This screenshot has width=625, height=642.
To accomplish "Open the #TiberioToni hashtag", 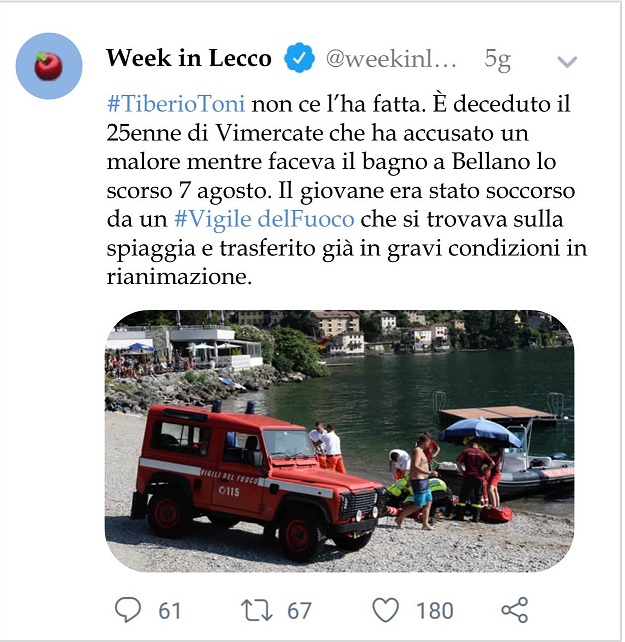I will [x=176, y=104].
